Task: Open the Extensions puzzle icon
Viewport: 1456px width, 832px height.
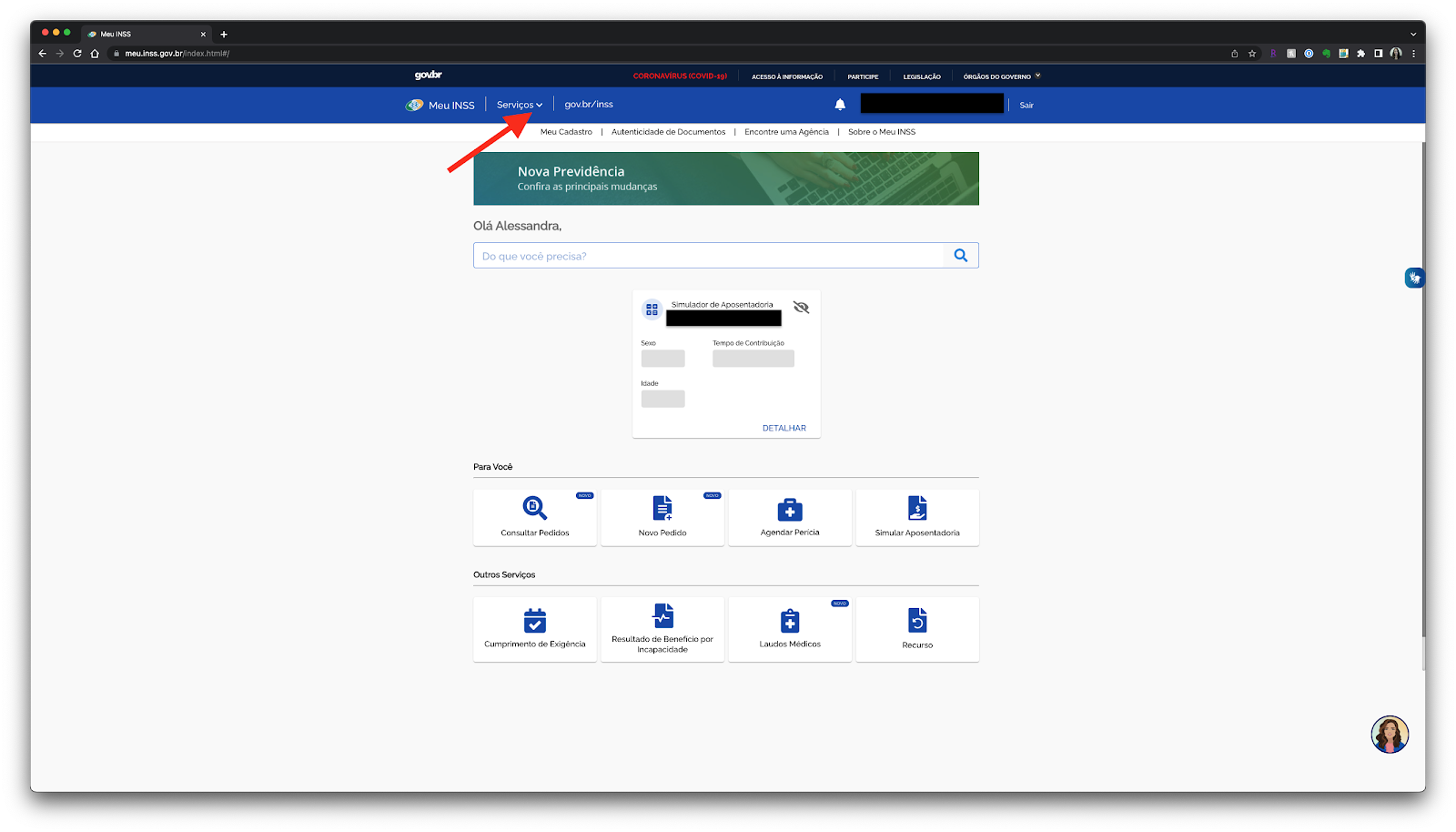Action: [x=1360, y=54]
